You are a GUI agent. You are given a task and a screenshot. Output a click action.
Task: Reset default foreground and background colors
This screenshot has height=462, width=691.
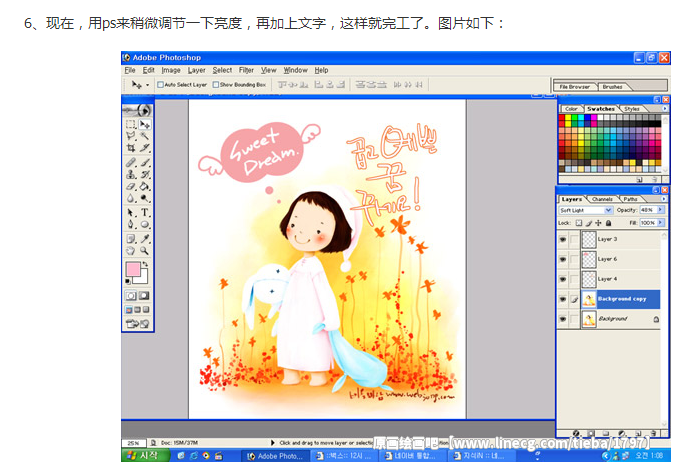tap(128, 281)
